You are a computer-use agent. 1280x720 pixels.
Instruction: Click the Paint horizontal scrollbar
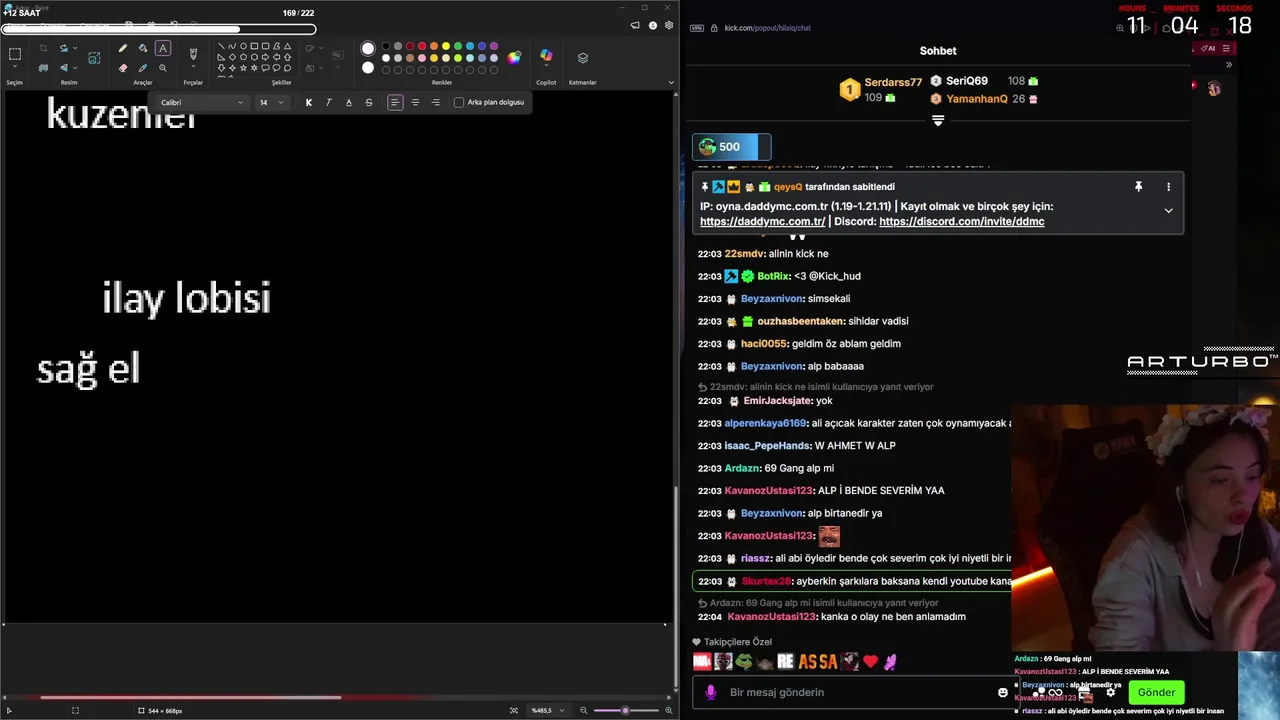[x=190, y=698]
